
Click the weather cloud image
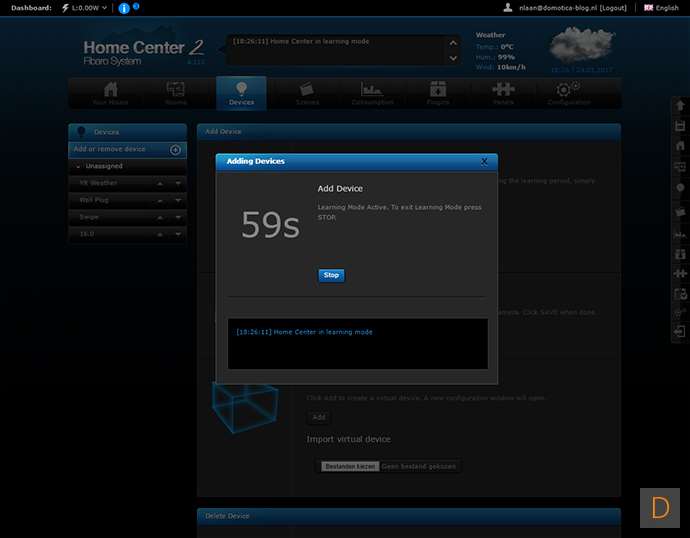(x=581, y=45)
